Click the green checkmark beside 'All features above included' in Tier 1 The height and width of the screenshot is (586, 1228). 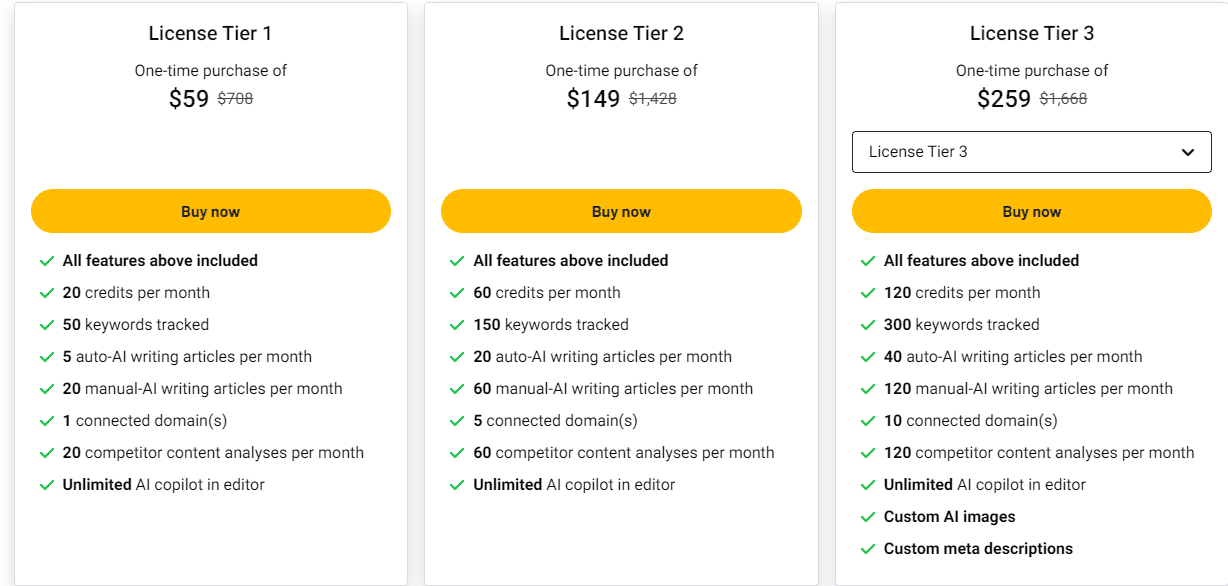(47, 260)
